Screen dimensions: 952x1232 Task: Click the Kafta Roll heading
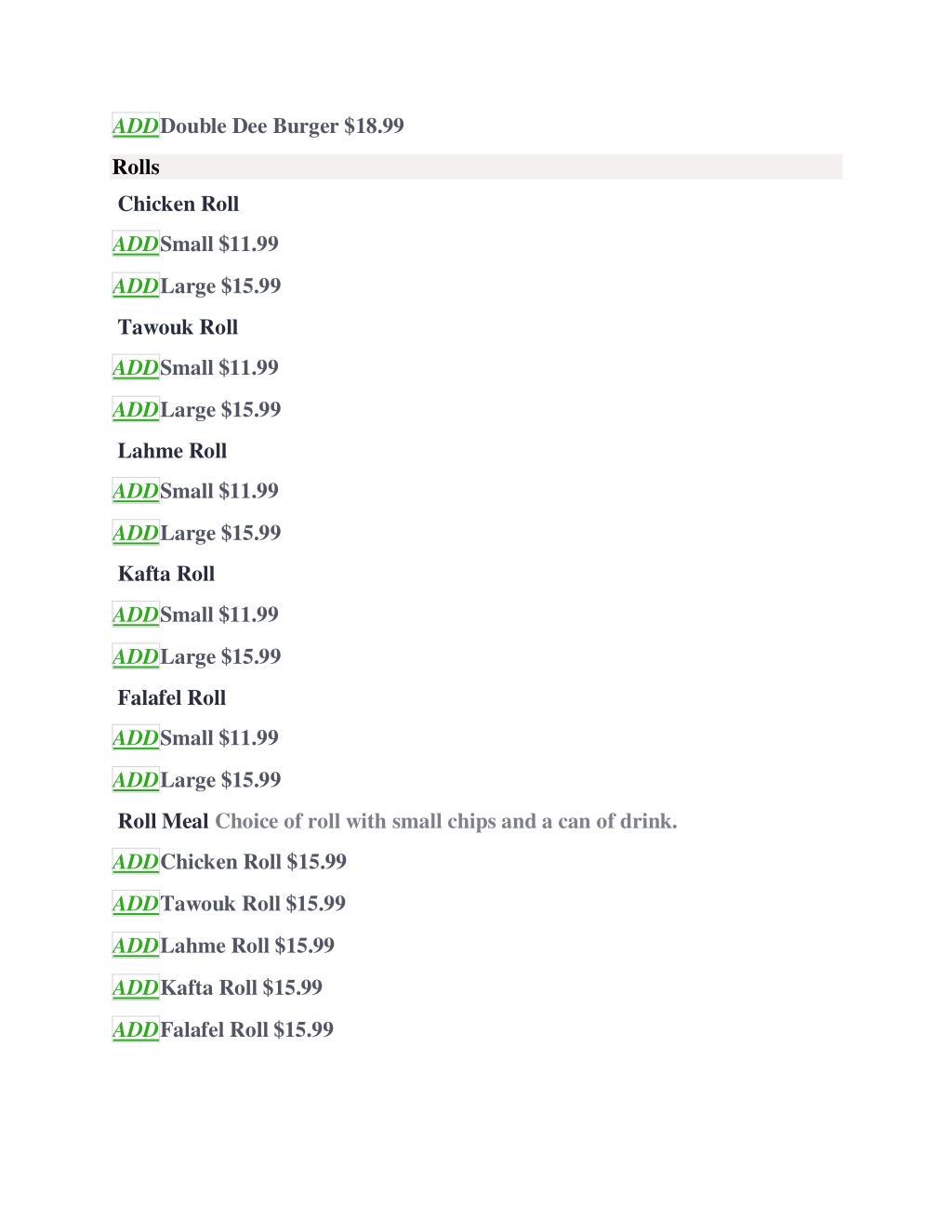[x=166, y=574]
